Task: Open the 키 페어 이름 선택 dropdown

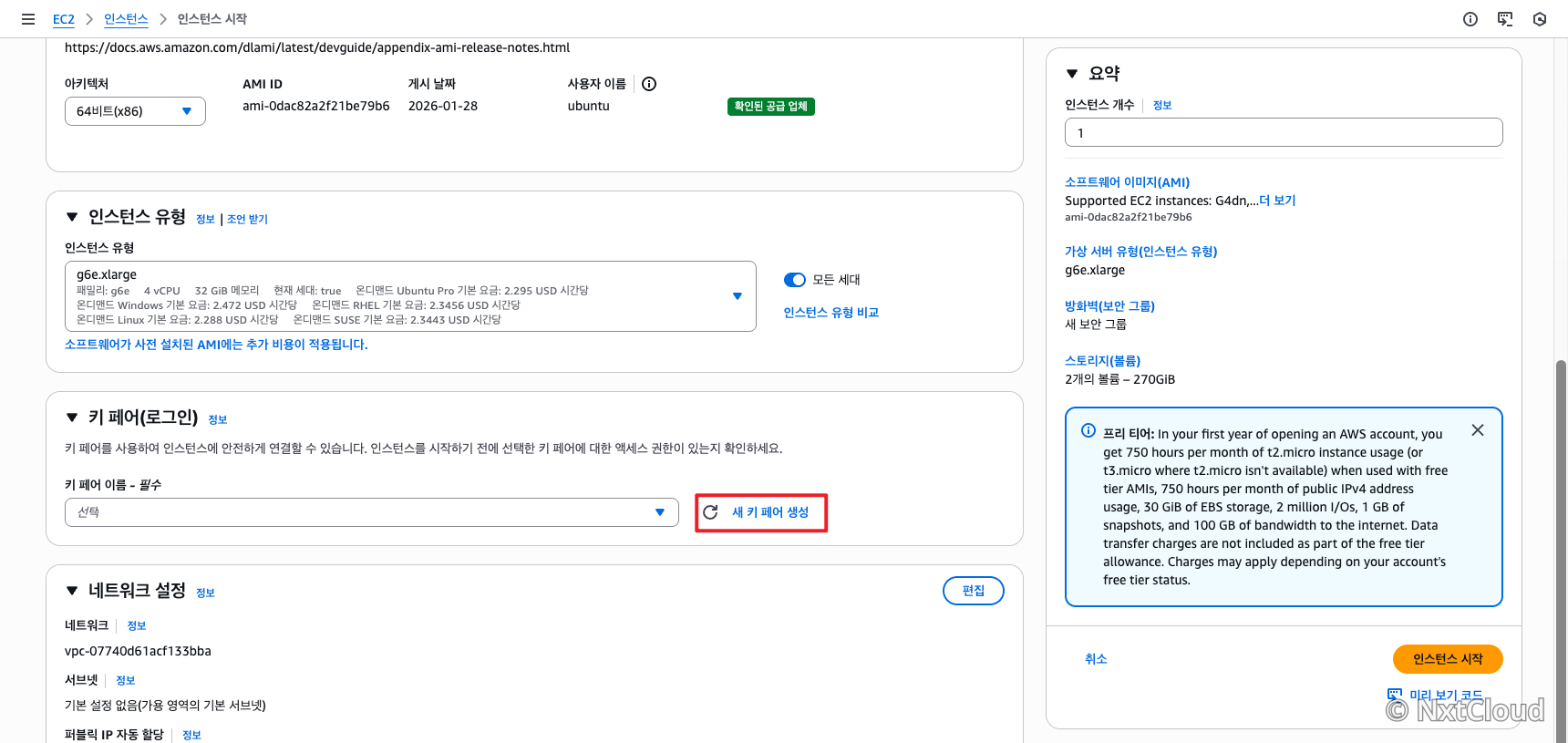Action: (372, 512)
